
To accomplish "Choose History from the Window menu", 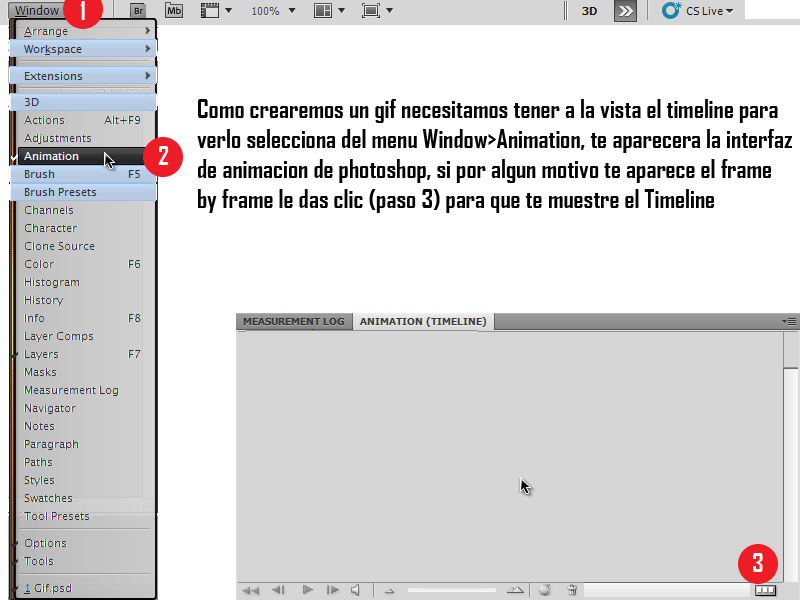I will tap(83, 300).
